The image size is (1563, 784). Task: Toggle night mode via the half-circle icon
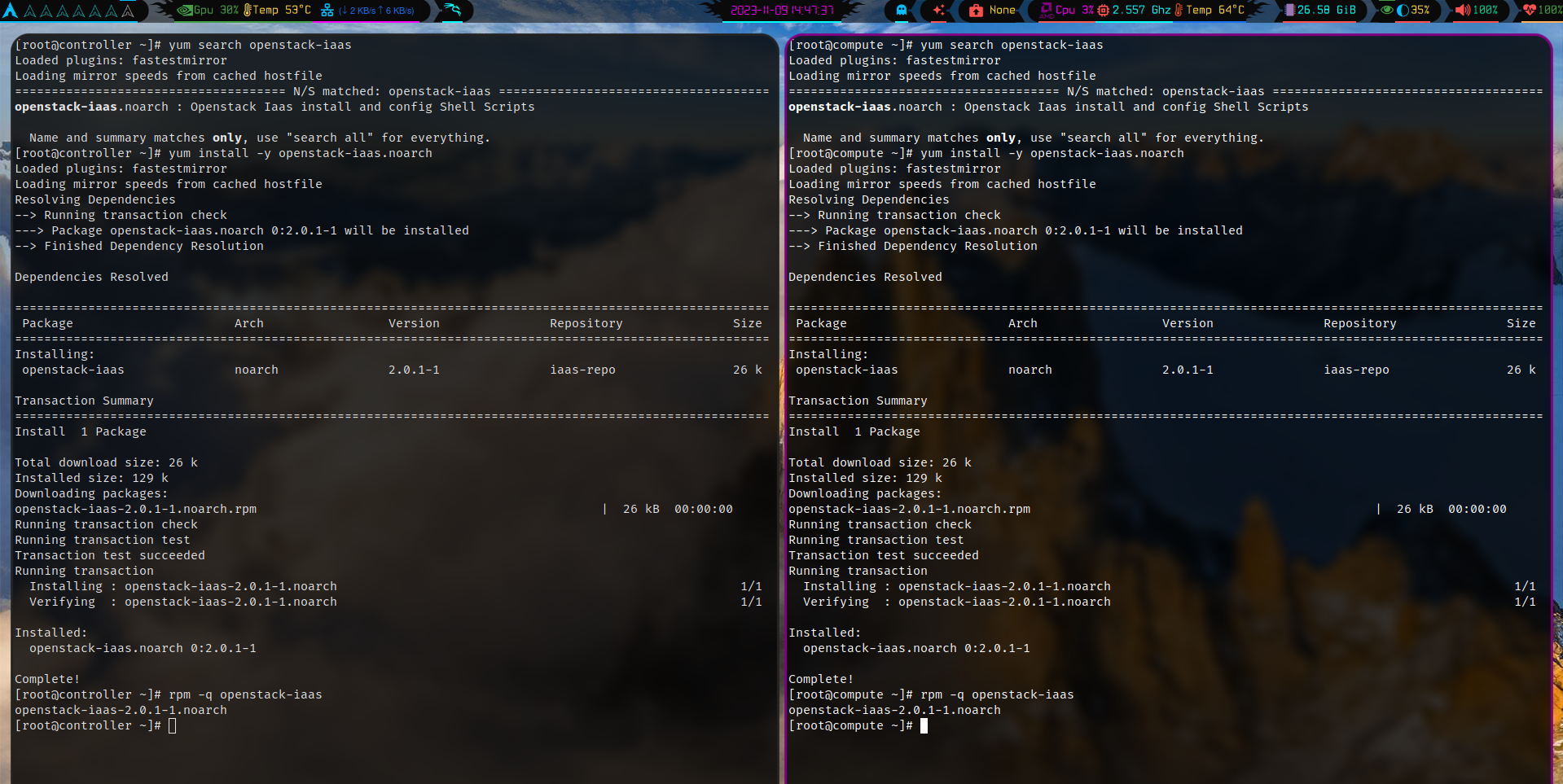click(x=1403, y=11)
